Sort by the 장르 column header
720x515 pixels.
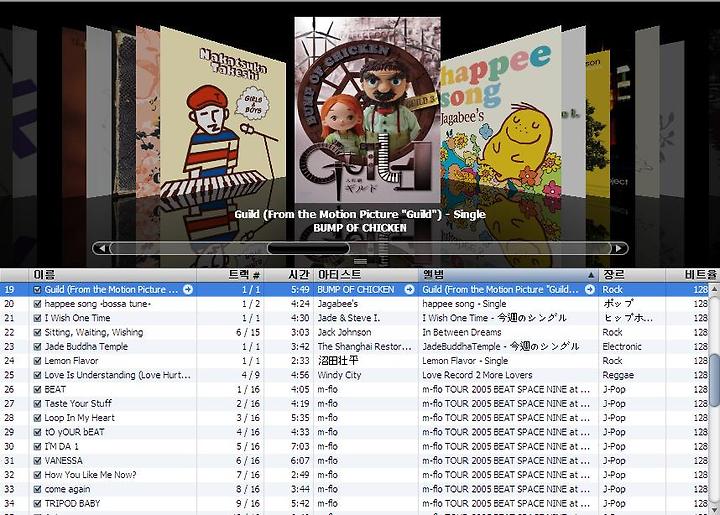(x=632, y=275)
